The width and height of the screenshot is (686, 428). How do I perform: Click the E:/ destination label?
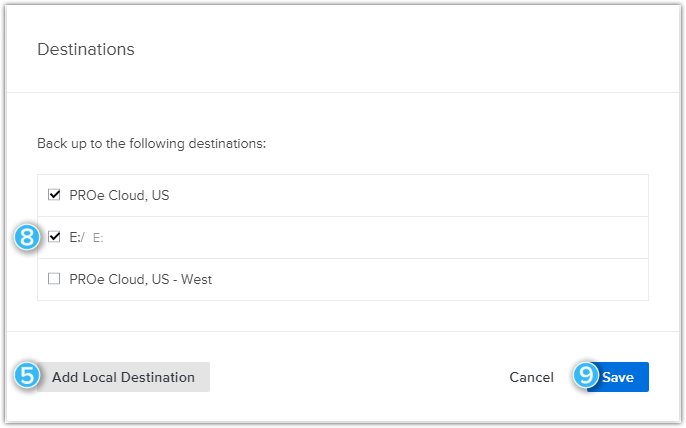click(x=77, y=237)
